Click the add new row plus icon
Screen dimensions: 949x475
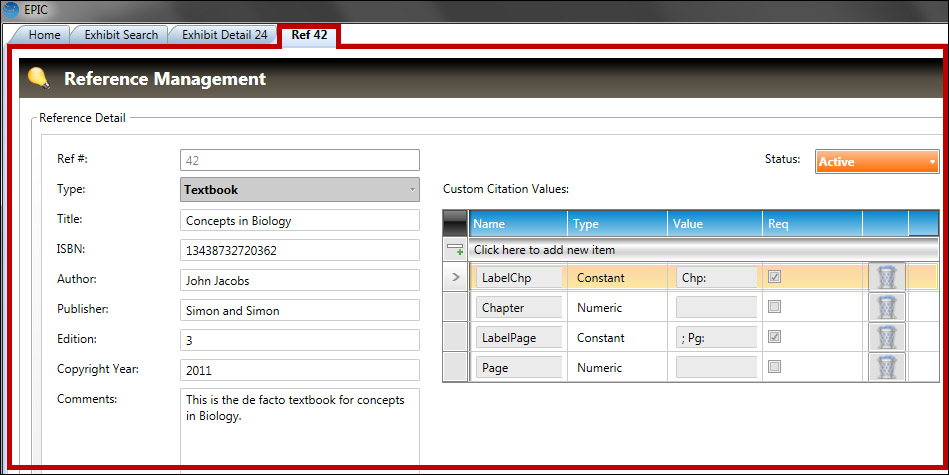click(455, 249)
